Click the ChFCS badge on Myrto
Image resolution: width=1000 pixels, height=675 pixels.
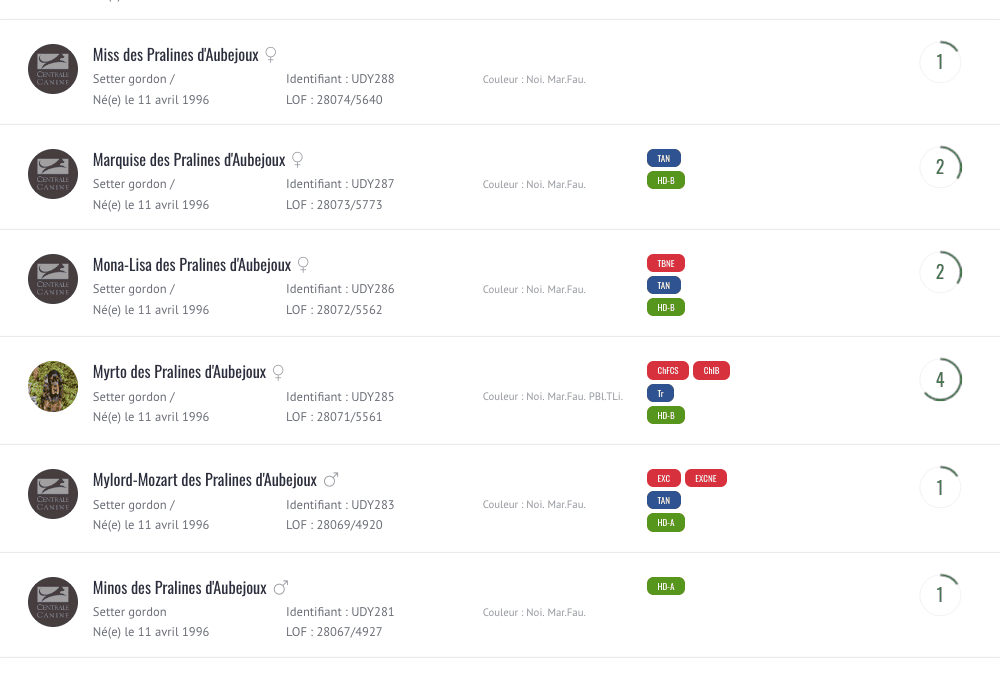[668, 371]
